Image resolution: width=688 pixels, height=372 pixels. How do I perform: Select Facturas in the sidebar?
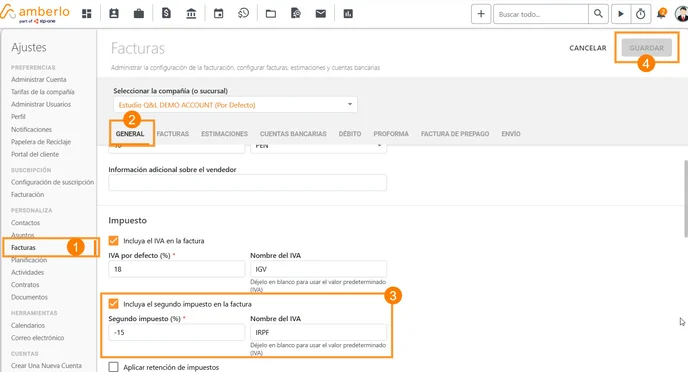23,247
